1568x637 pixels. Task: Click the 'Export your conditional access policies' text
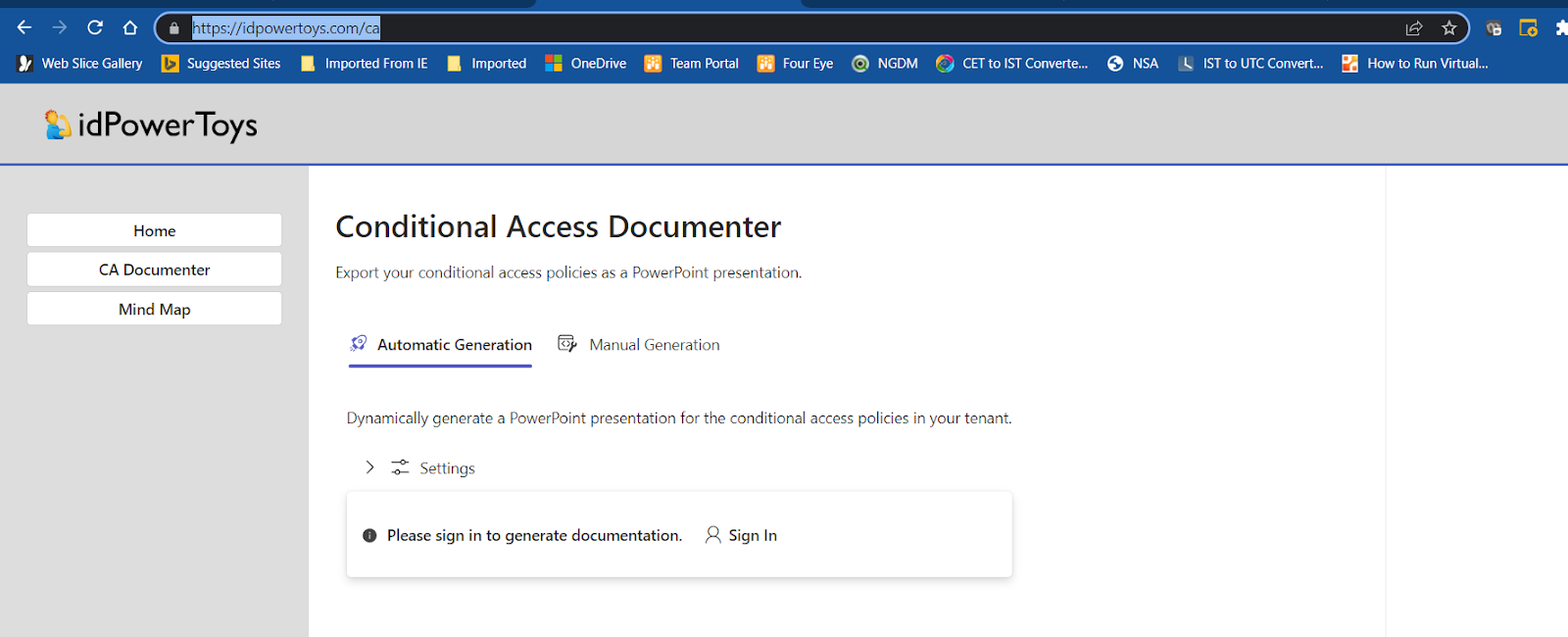coord(568,272)
